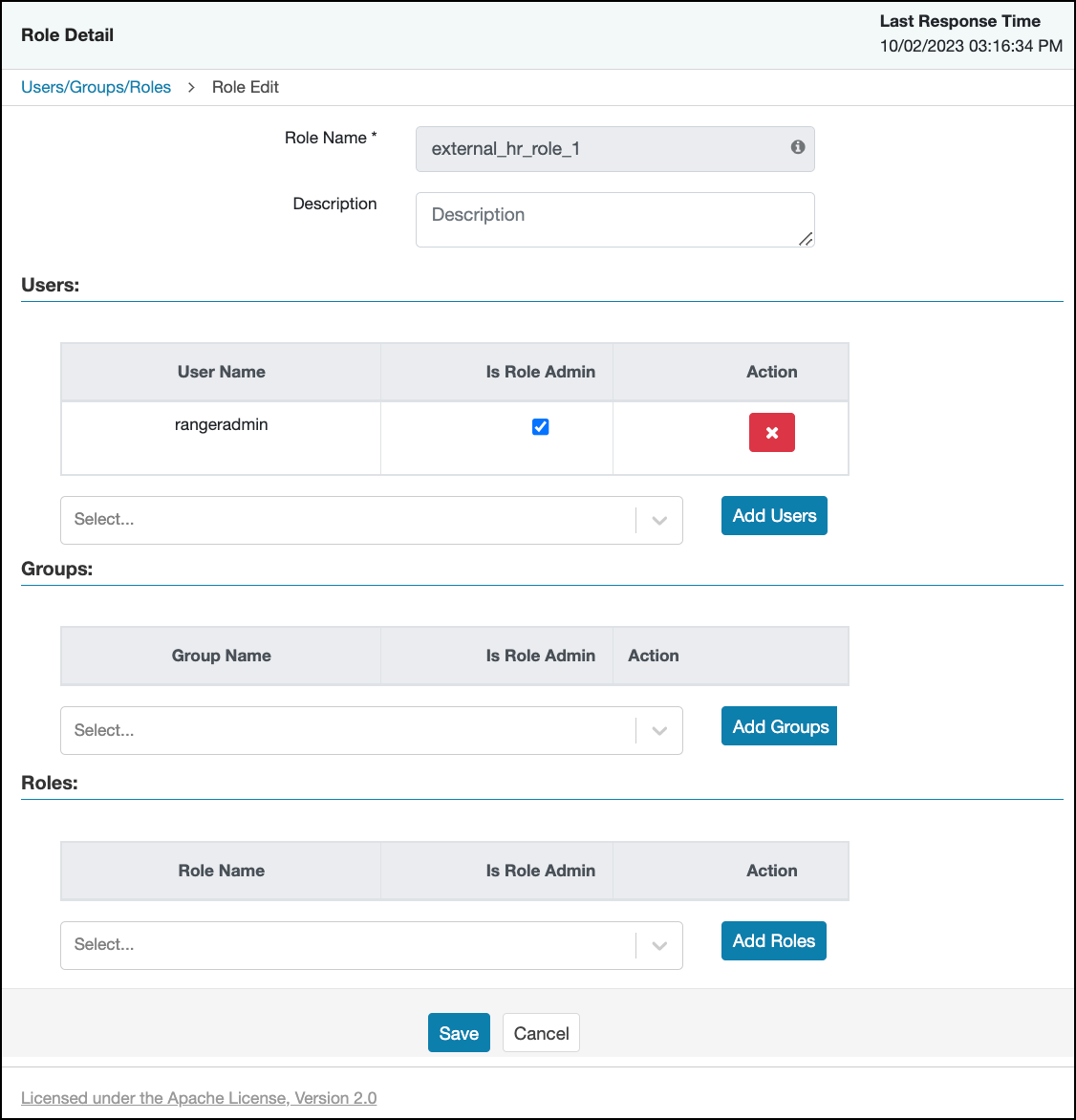Uncheck Is Role Admin for rangeradmin
This screenshot has width=1076, height=1120.
pos(541,427)
